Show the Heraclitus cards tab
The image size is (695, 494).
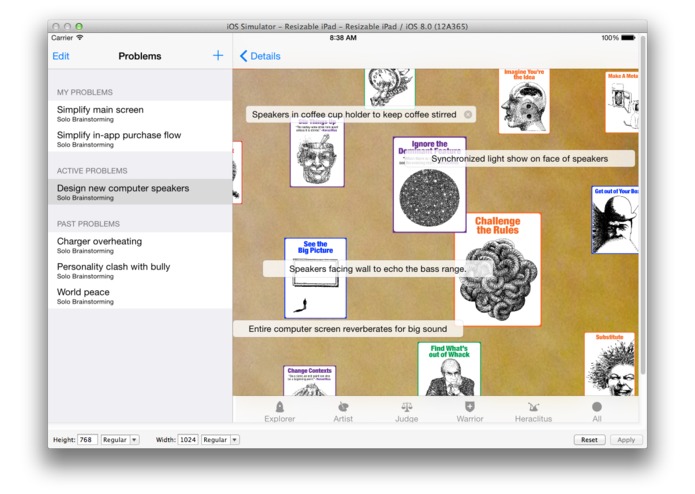[533, 412]
